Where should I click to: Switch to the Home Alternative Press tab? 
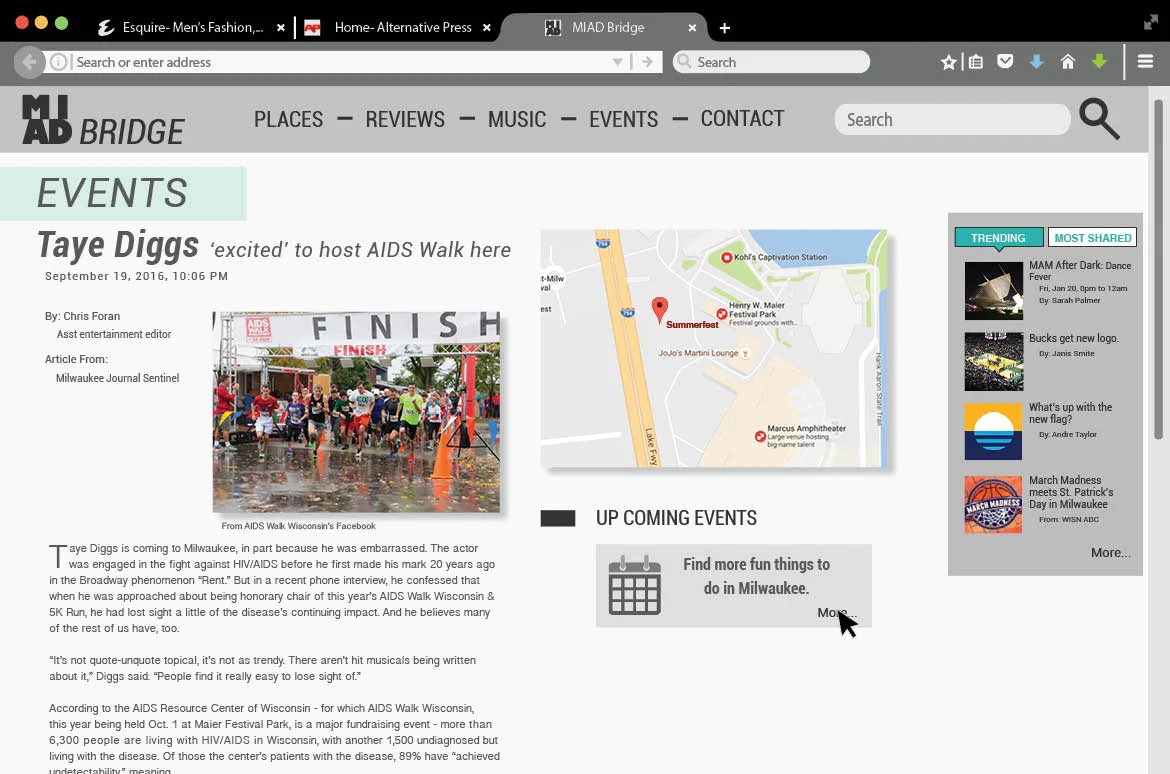click(388, 28)
